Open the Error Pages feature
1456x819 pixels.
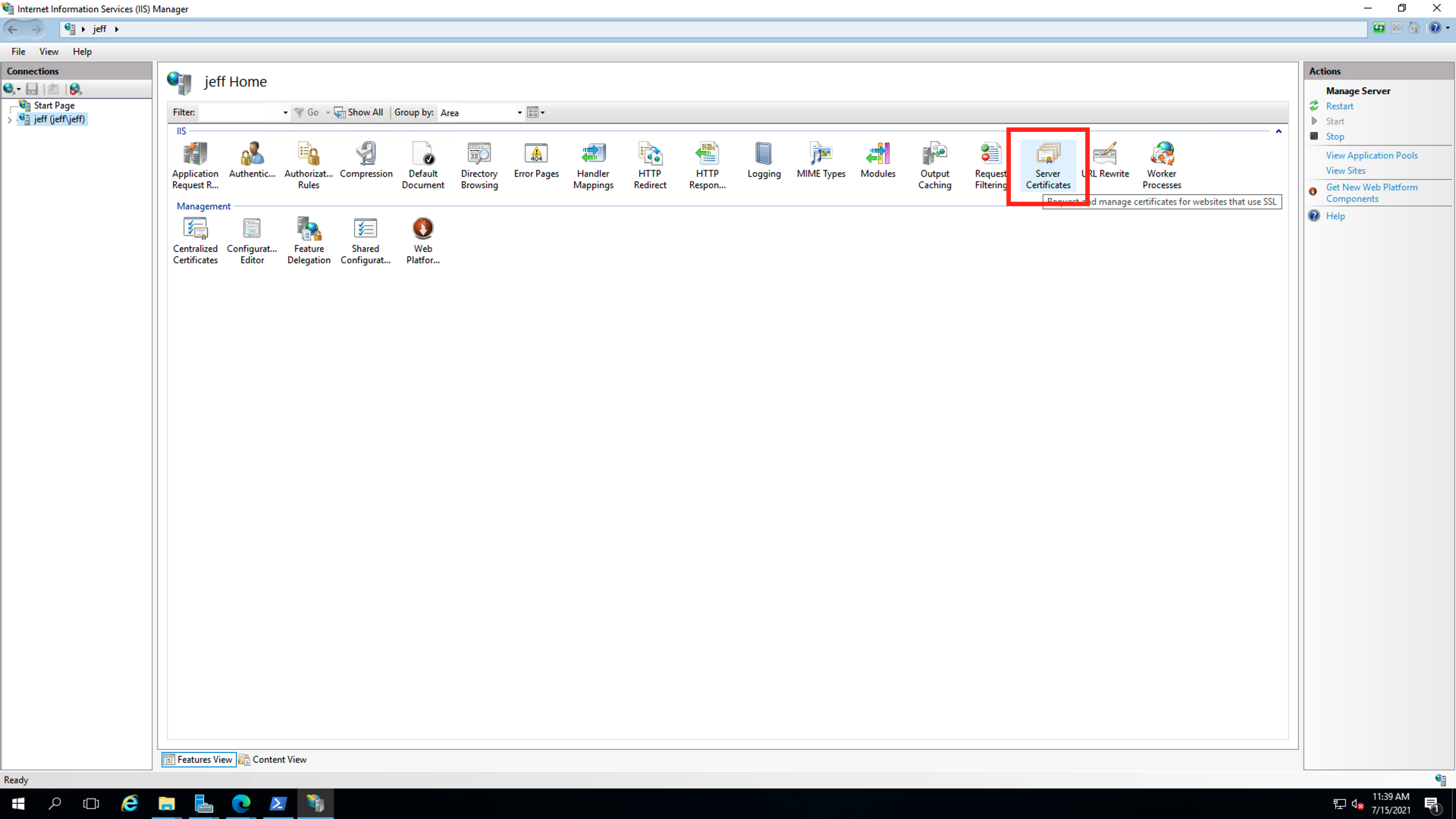536,161
